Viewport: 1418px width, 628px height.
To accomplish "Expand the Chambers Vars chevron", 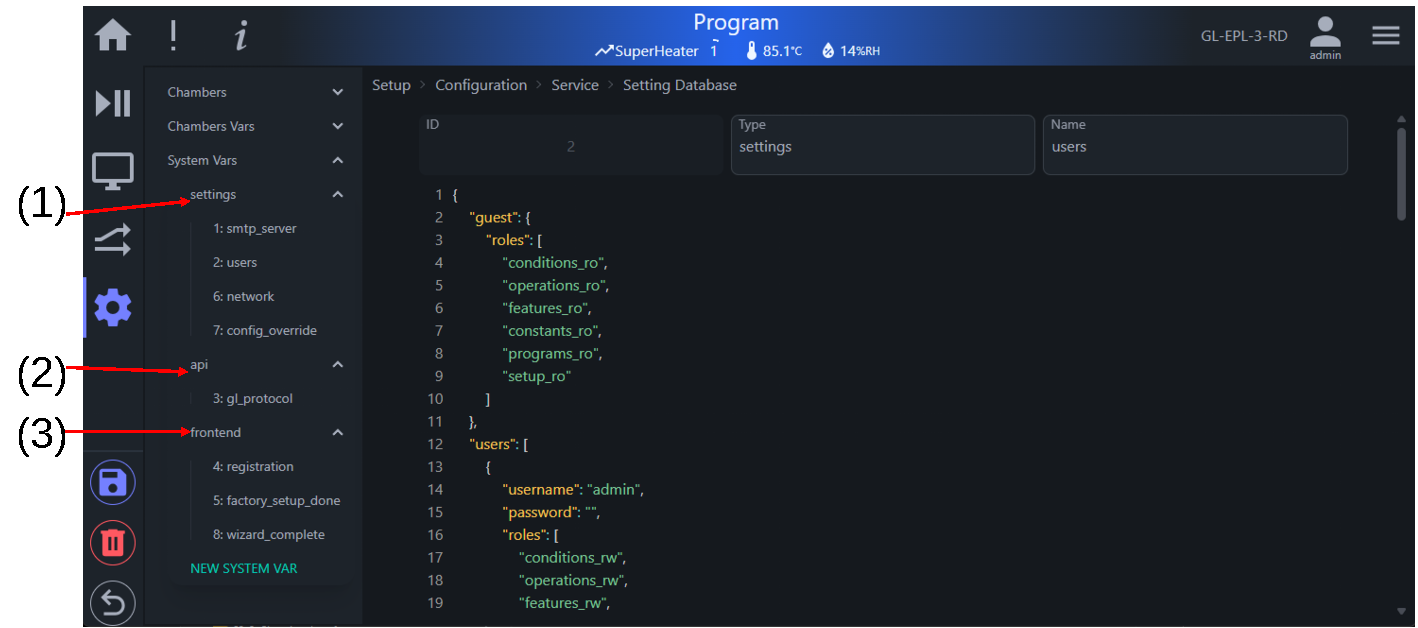I will [x=338, y=126].
